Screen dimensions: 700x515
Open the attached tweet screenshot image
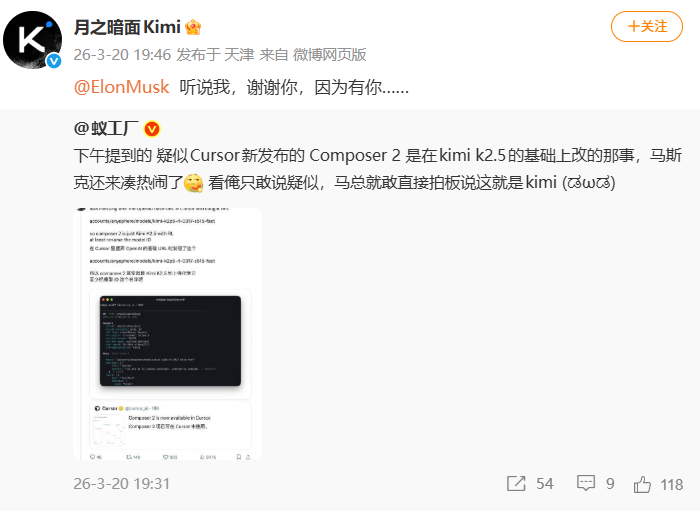pyautogui.click(x=167, y=334)
